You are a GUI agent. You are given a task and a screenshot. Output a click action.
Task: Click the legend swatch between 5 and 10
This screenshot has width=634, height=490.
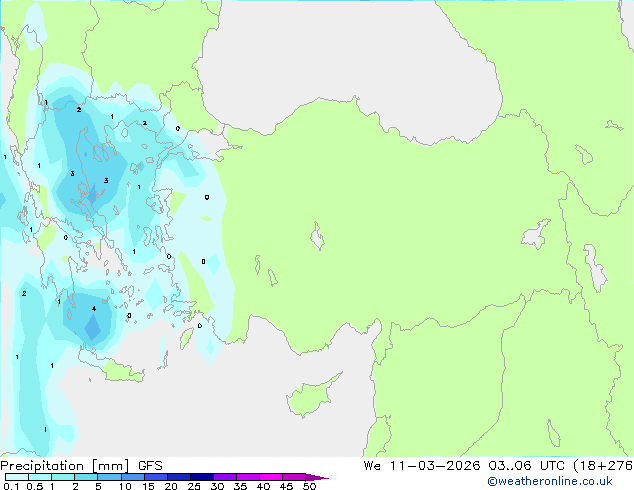pos(110,477)
